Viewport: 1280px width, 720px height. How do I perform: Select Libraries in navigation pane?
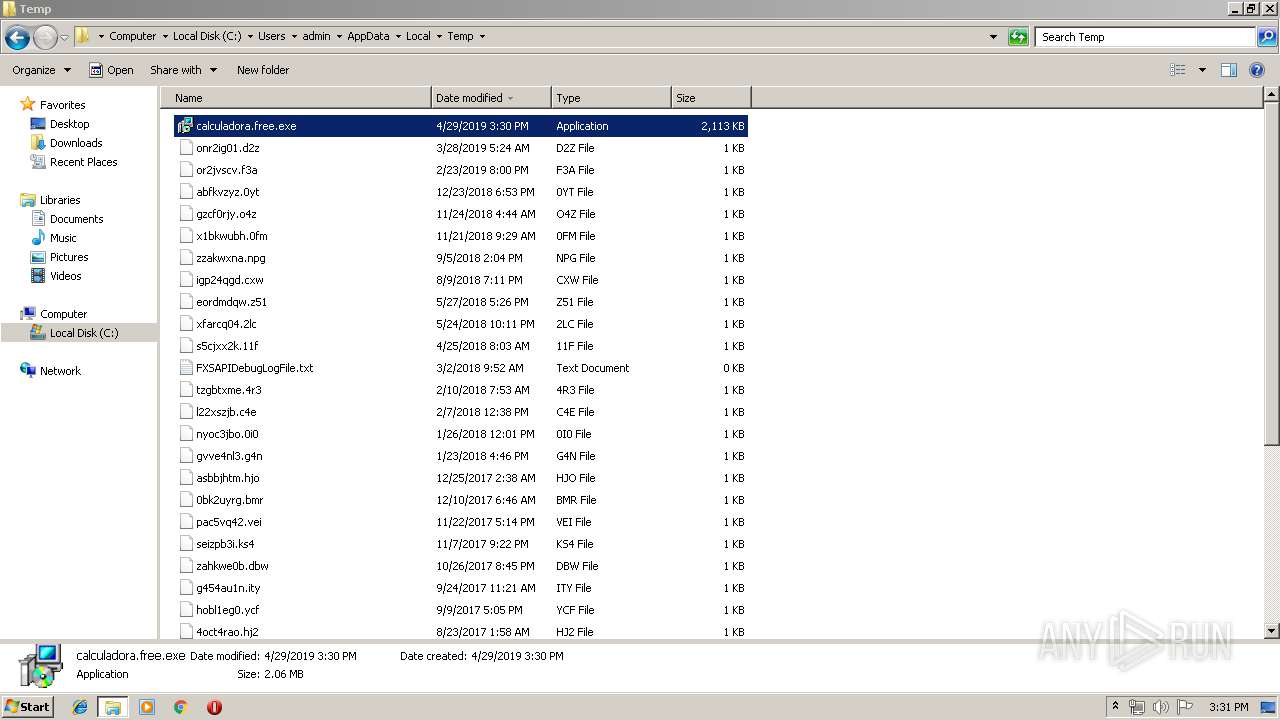(x=60, y=200)
